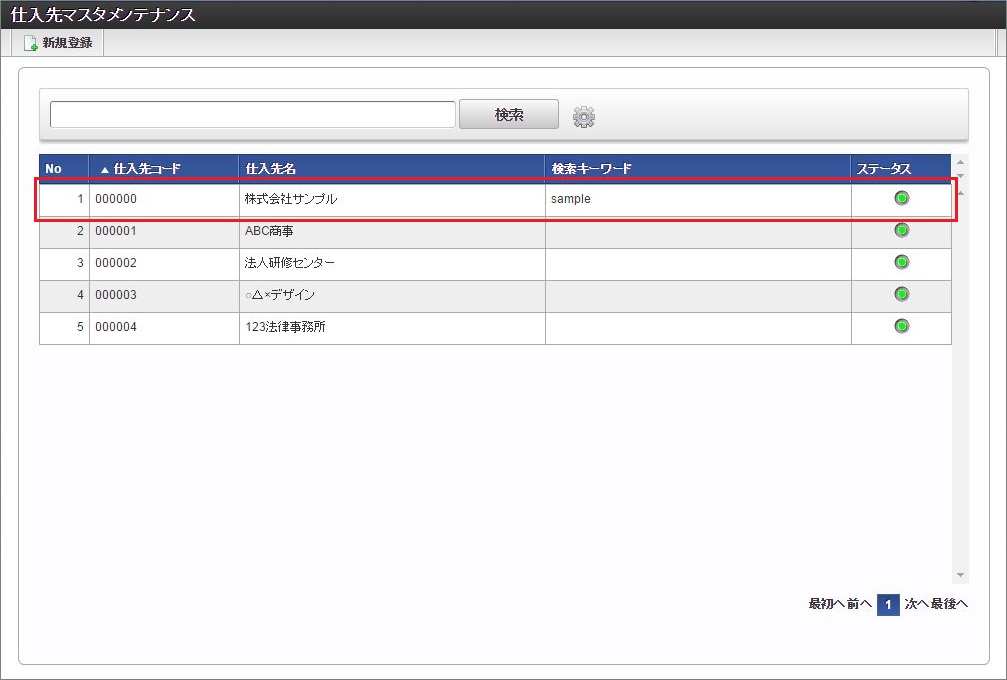The width and height of the screenshot is (1007, 680).
Task: Click the 検索 search button
Action: click(x=508, y=114)
